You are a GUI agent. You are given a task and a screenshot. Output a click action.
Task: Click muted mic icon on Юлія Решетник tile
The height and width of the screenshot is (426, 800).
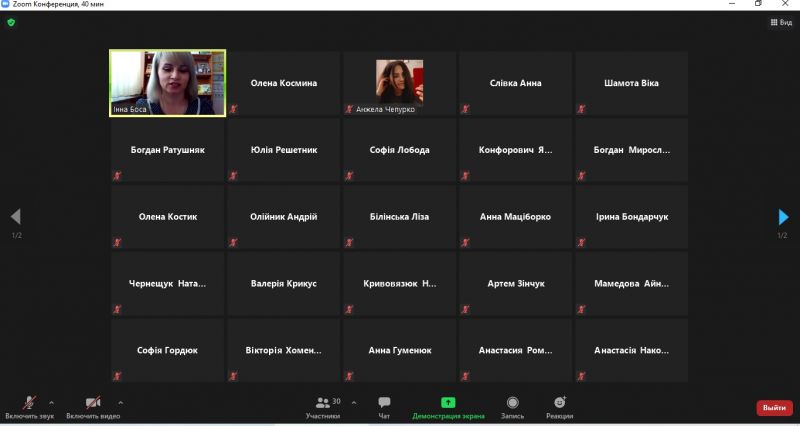coord(233,176)
